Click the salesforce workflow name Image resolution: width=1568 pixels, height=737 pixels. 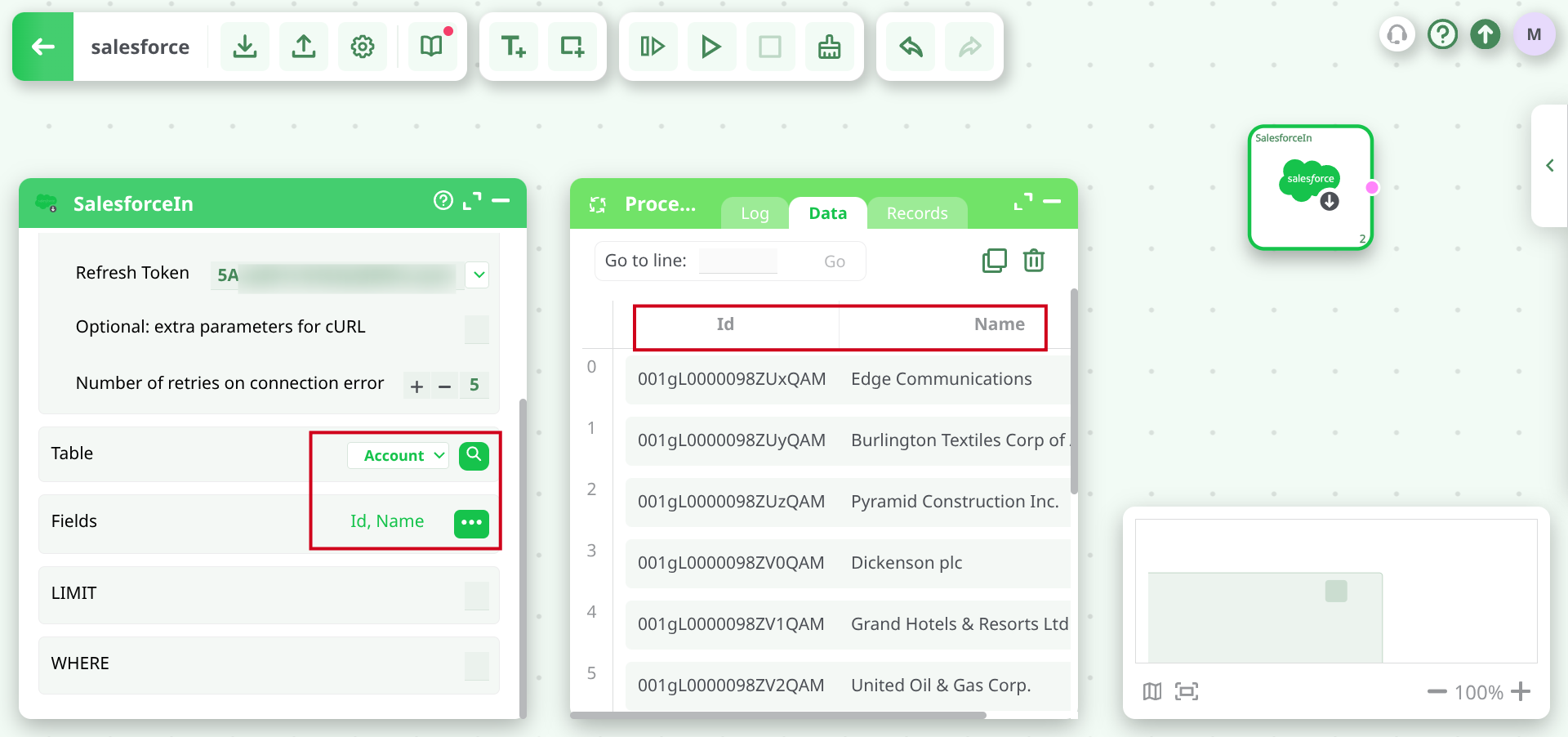click(140, 47)
